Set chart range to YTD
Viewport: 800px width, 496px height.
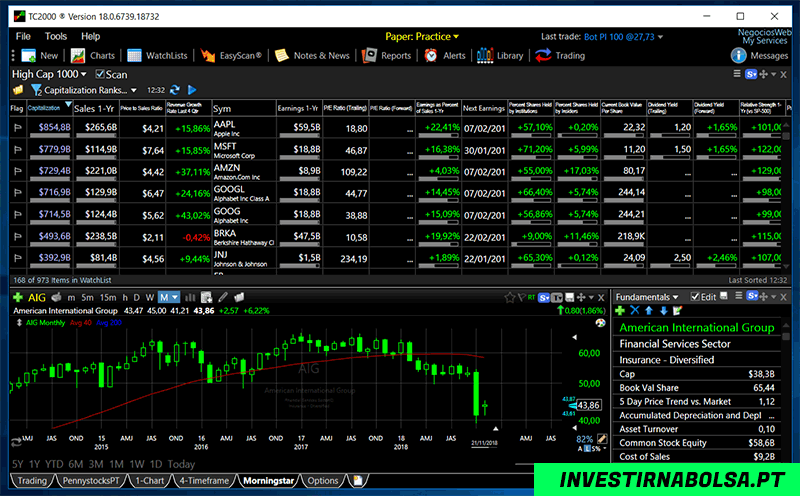pos(54,464)
